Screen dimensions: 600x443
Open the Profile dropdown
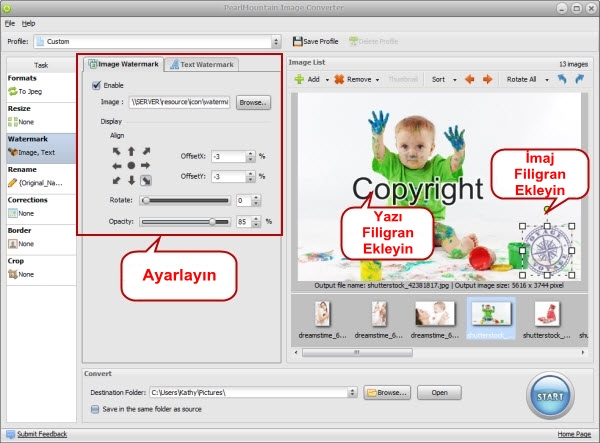click(276, 42)
